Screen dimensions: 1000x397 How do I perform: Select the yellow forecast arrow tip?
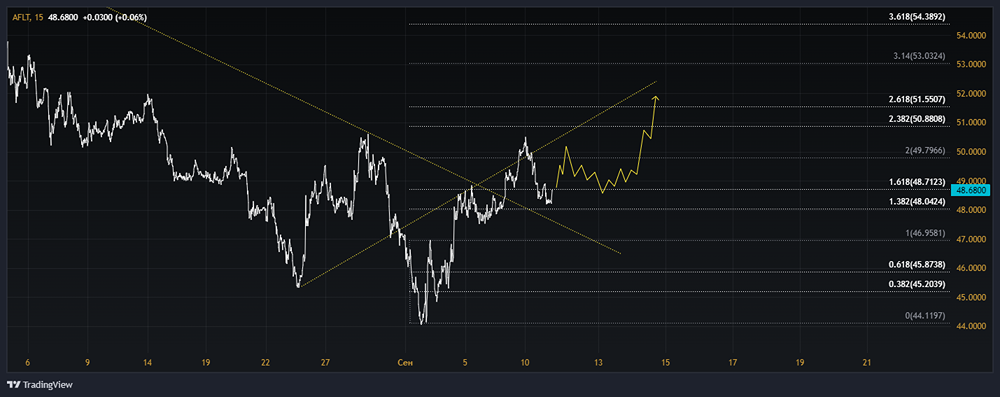point(655,97)
